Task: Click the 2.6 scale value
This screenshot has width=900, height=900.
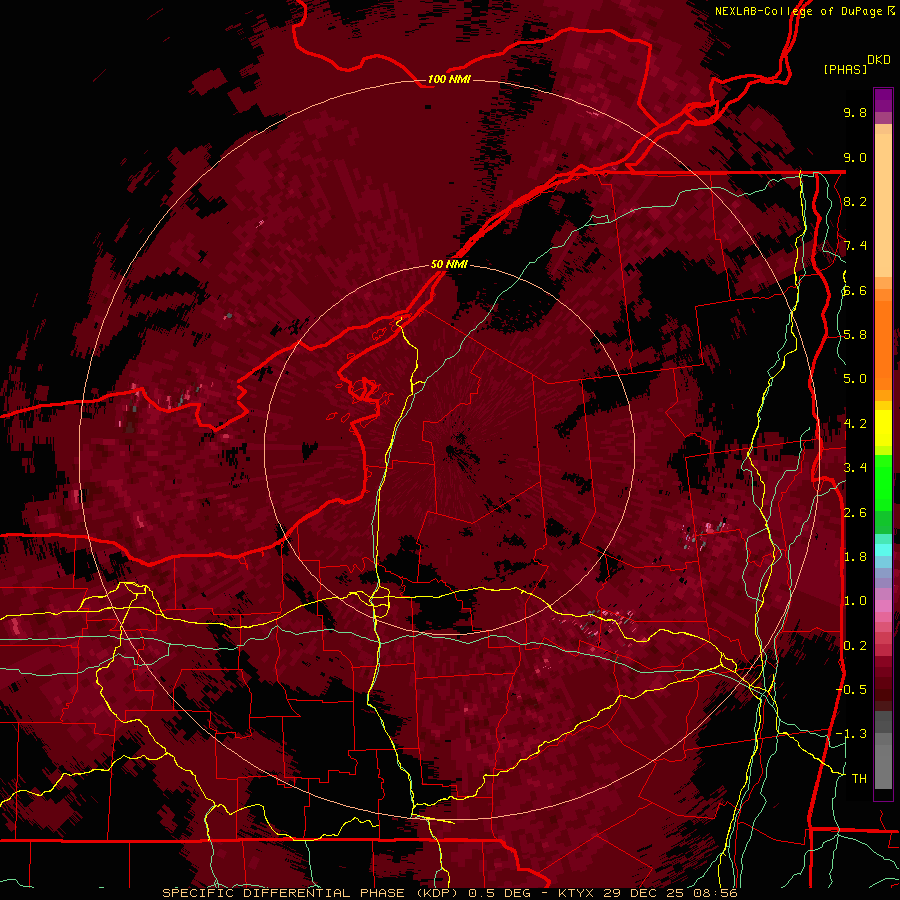Action: pos(855,512)
